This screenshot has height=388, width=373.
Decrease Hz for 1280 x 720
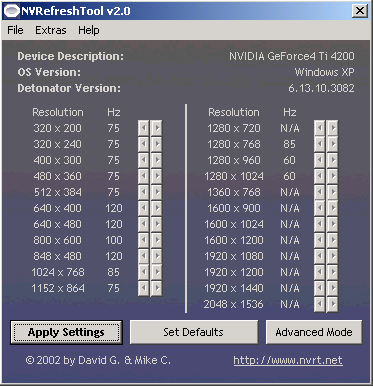pos(320,128)
